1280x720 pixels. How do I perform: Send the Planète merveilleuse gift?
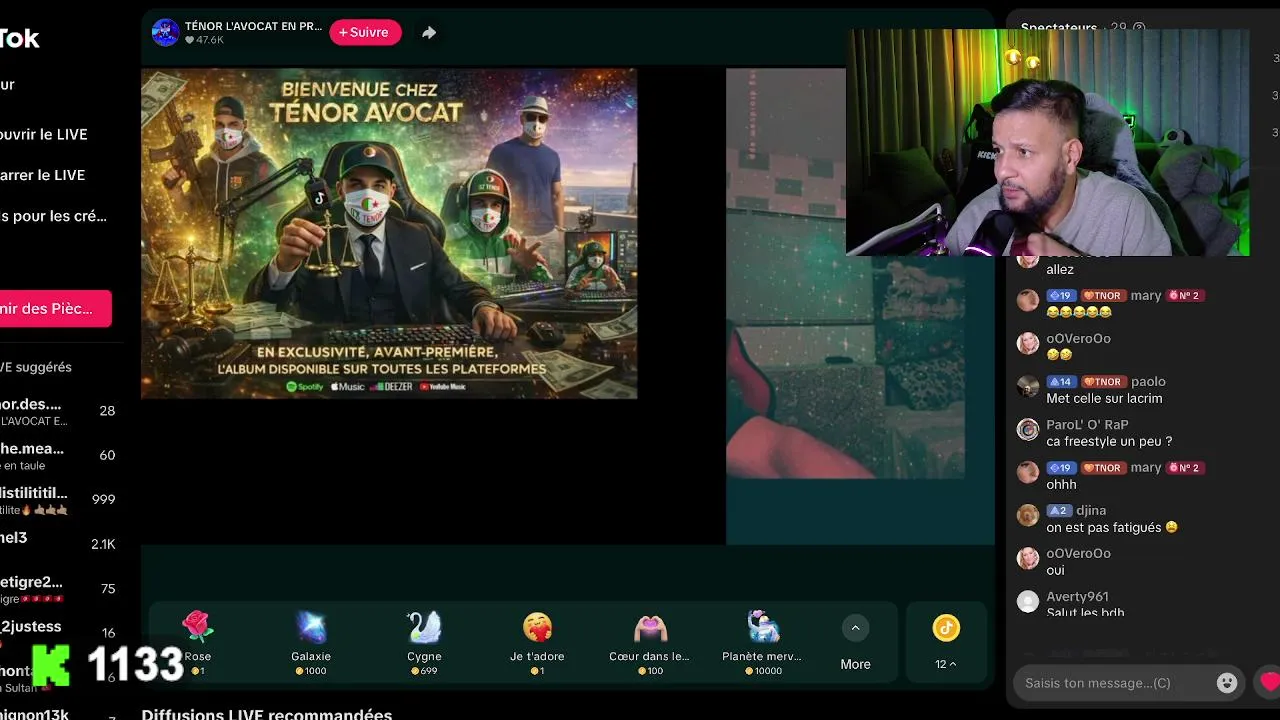point(763,642)
